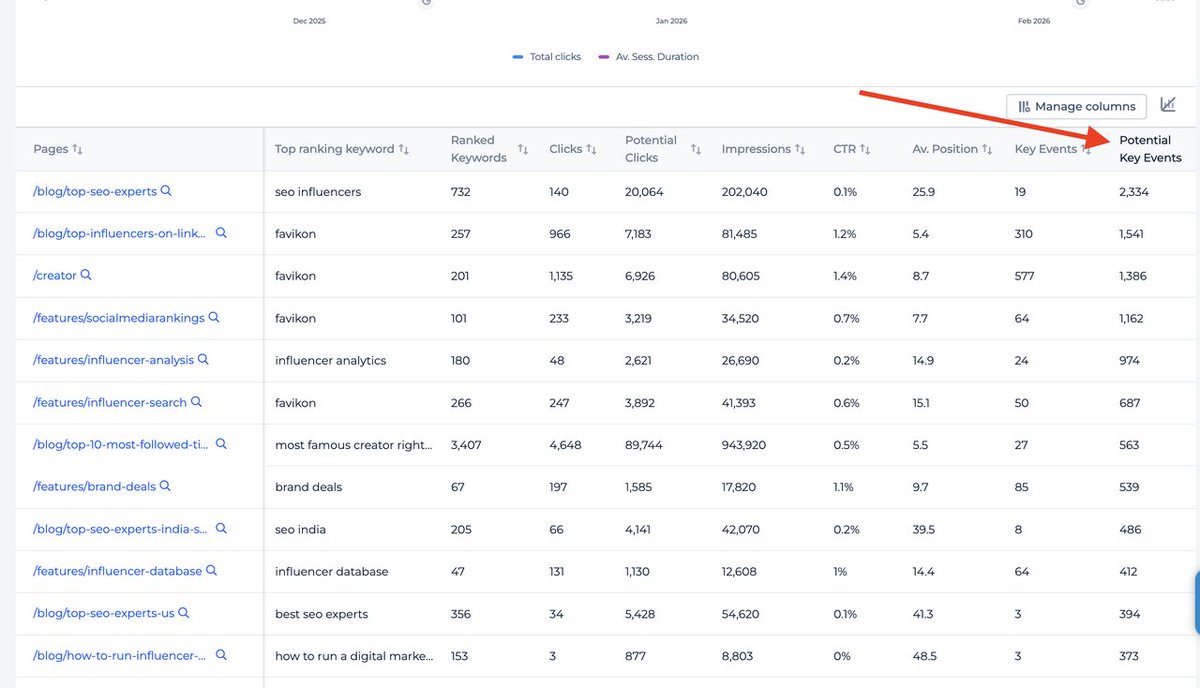Sort by the Clicks column arrows
The image size is (1200, 688).
click(592, 149)
